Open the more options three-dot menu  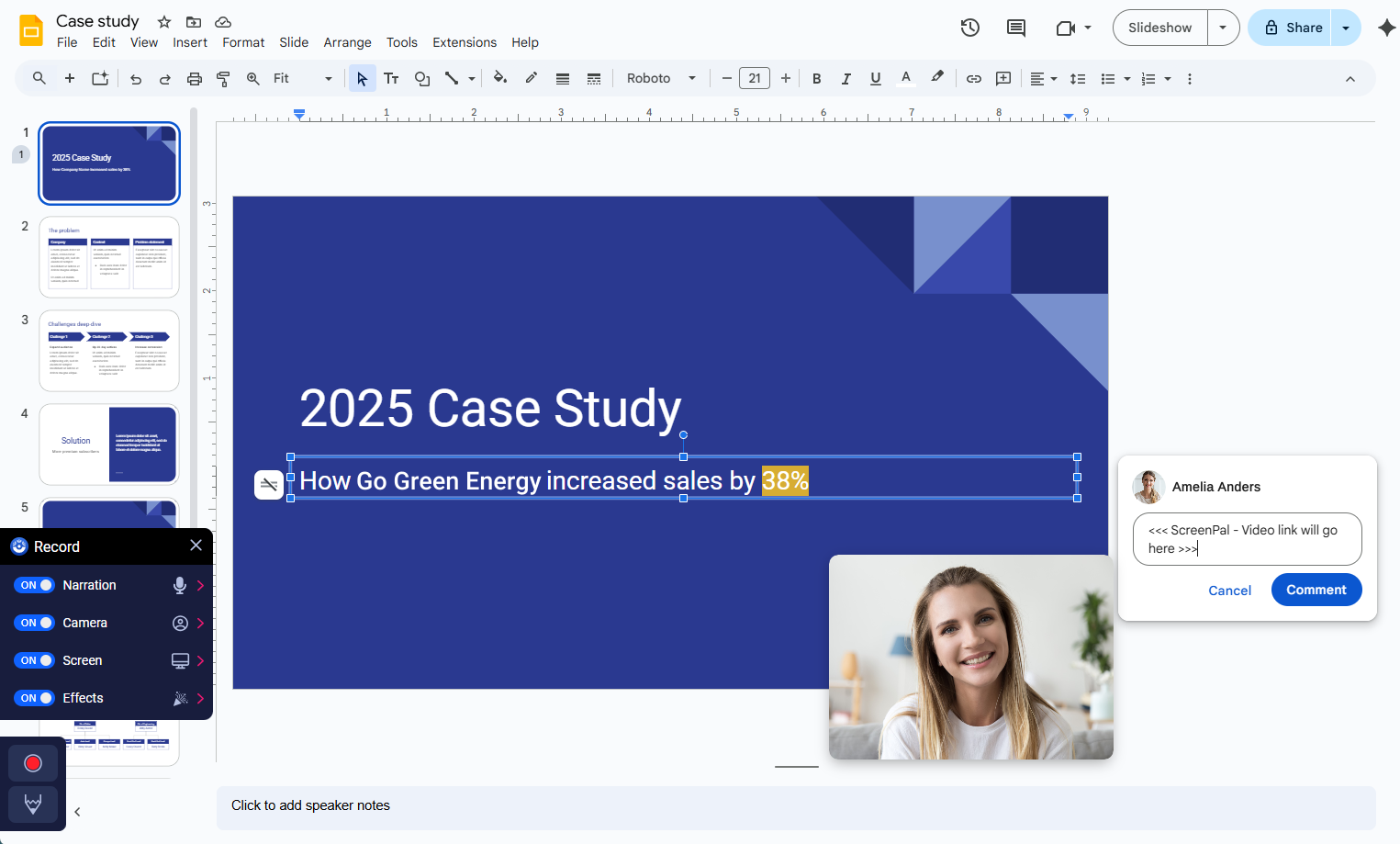point(1190,79)
